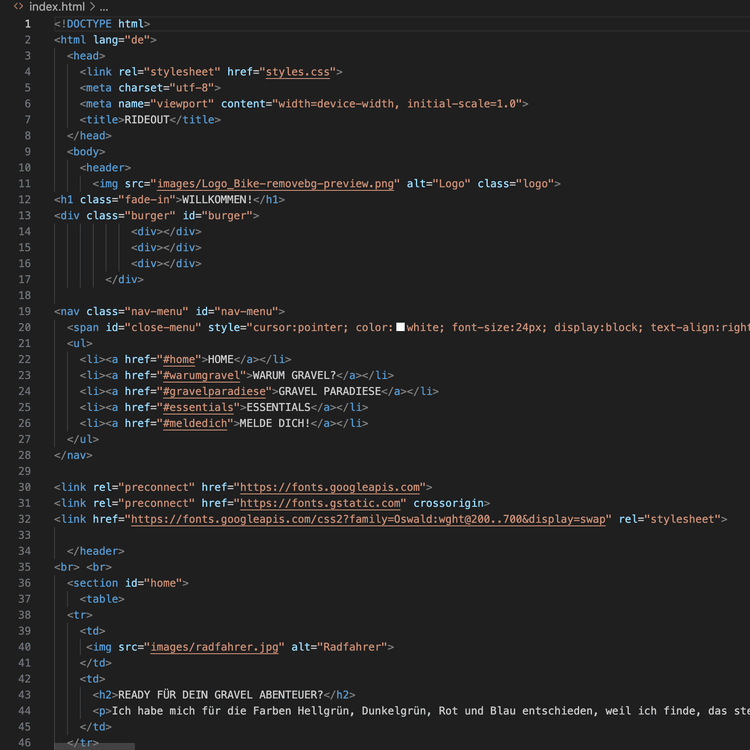
Task: Follow the Oswald font css2 stylesheet URL
Action: [x=368, y=519]
